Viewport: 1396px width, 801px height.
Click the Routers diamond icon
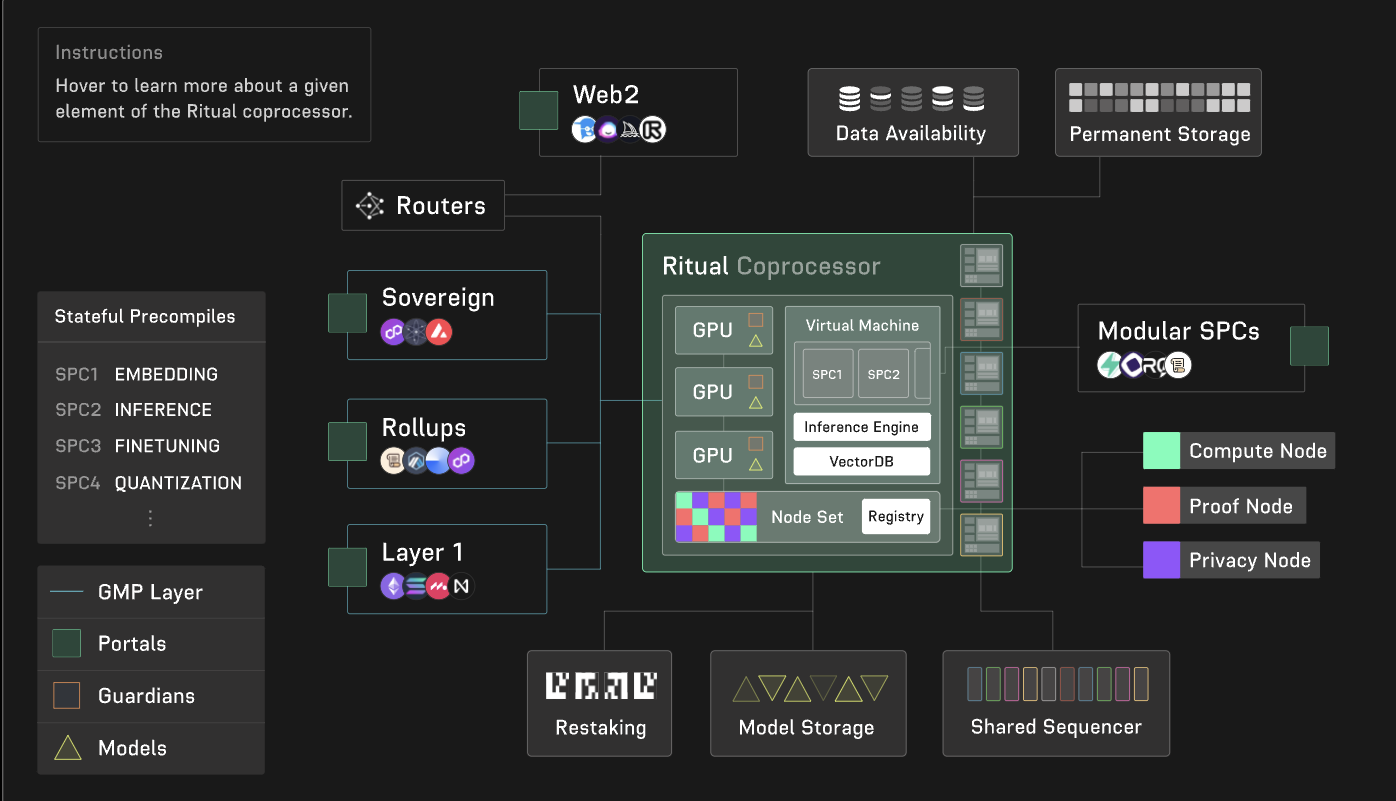[x=369, y=205]
